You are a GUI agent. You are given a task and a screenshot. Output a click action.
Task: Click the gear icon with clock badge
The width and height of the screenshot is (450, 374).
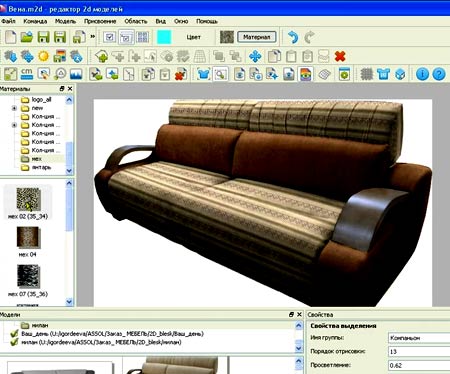point(77,56)
